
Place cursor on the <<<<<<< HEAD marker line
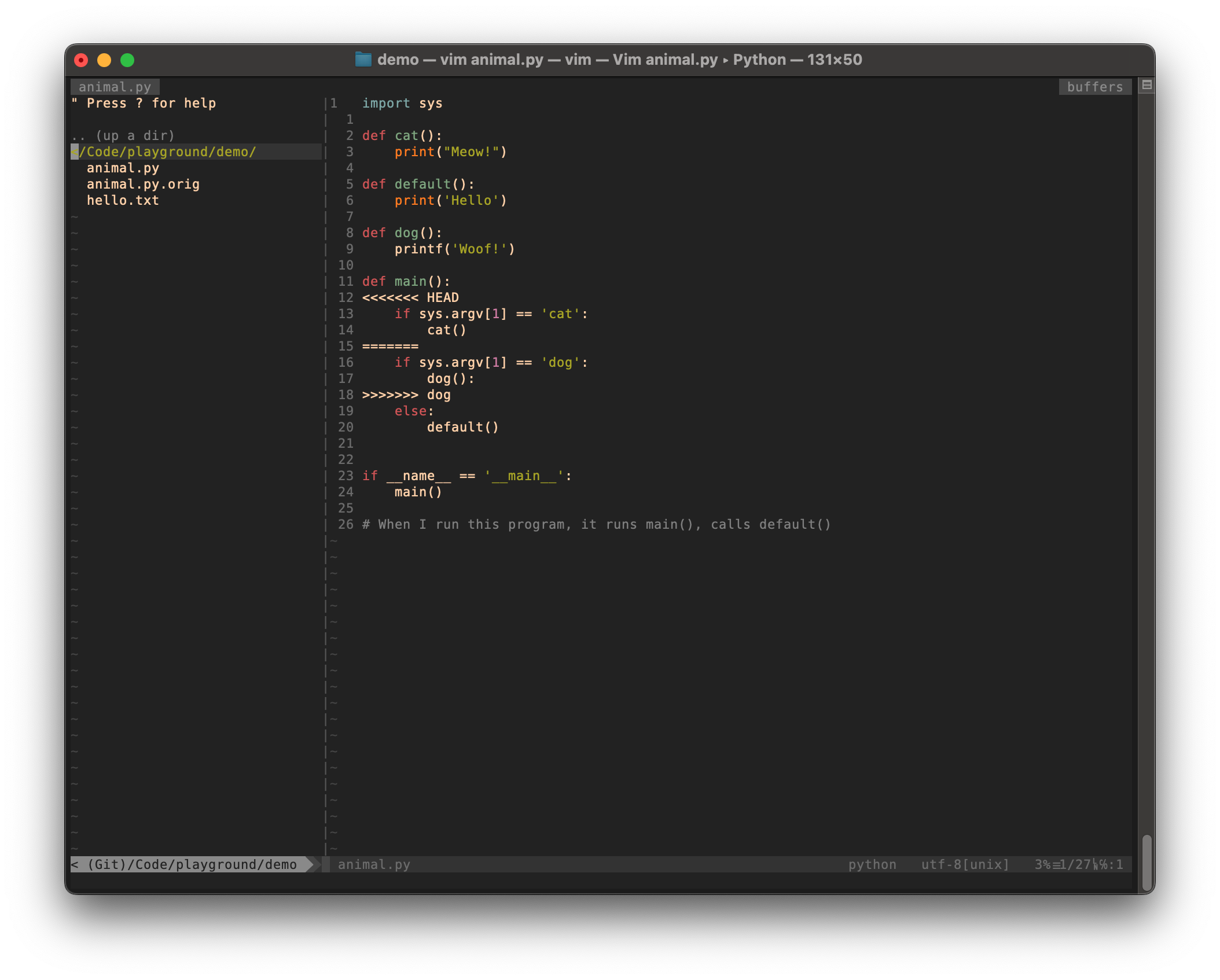point(410,297)
